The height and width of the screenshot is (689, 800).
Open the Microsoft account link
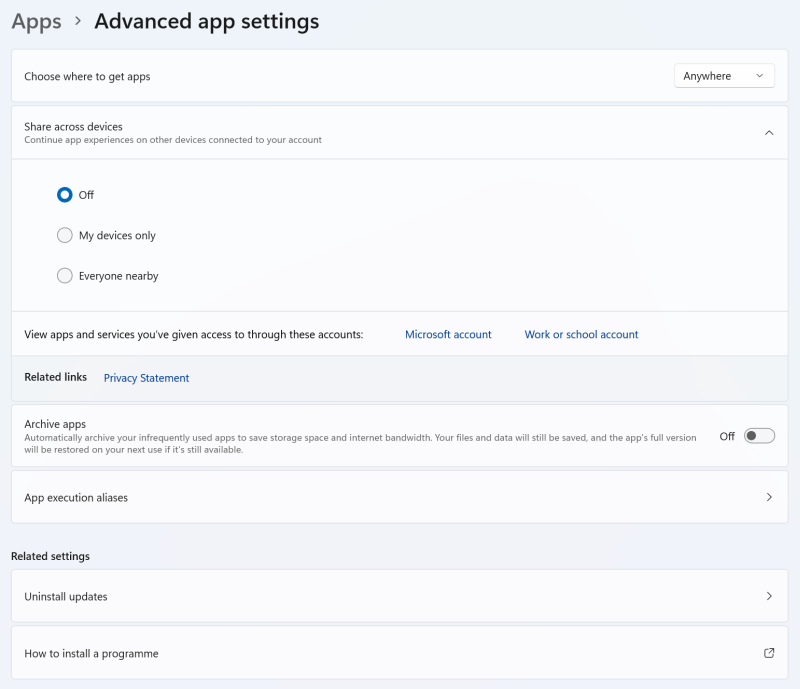(447, 334)
